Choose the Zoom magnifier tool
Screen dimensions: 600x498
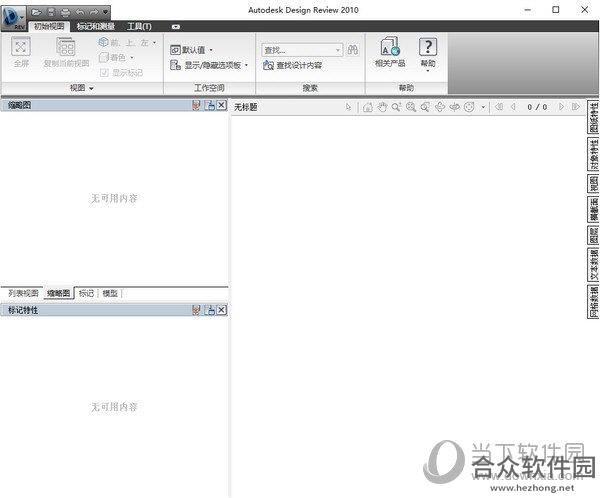pyautogui.click(x=396, y=107)
